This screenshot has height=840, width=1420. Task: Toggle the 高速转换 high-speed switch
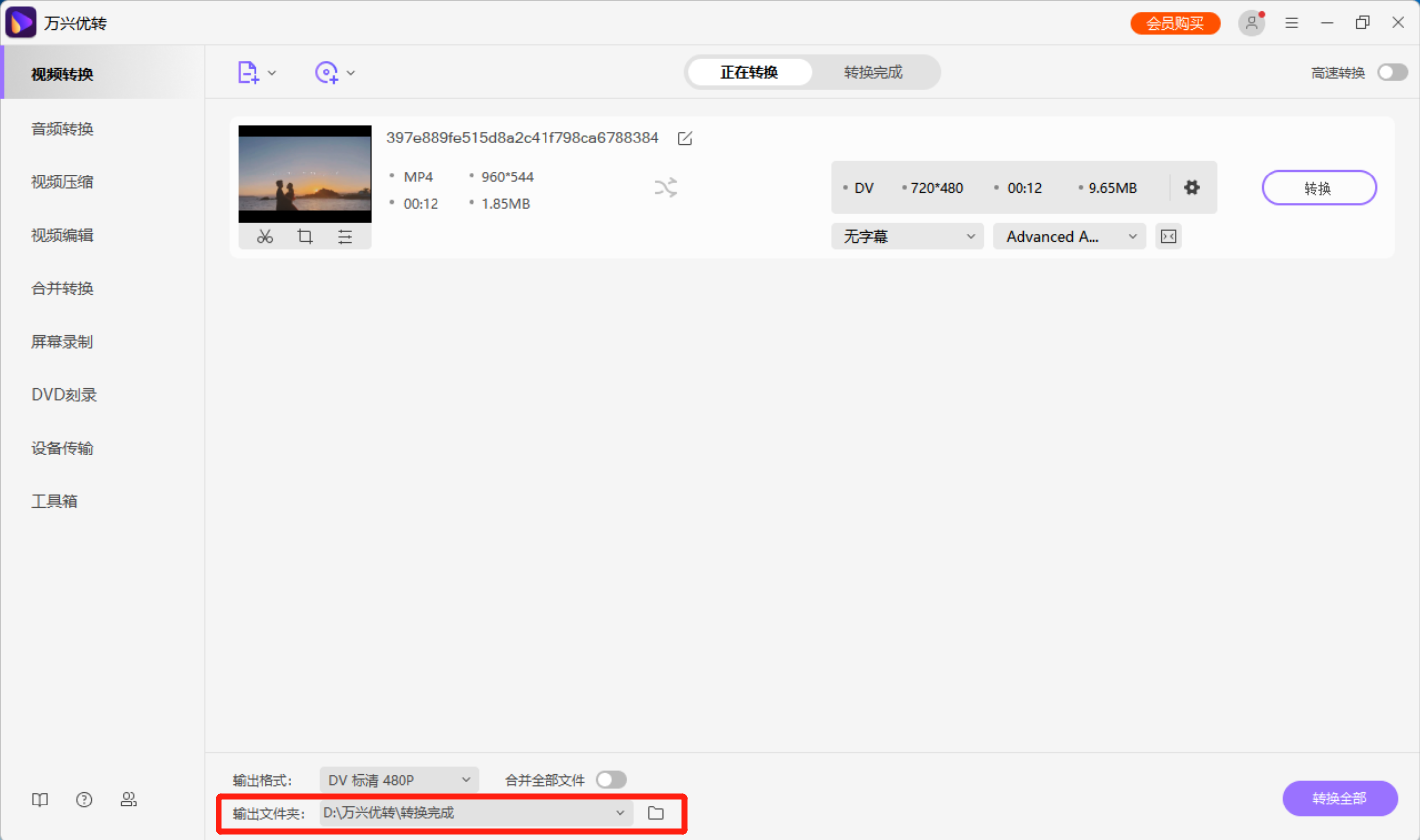click(1392, 72)
